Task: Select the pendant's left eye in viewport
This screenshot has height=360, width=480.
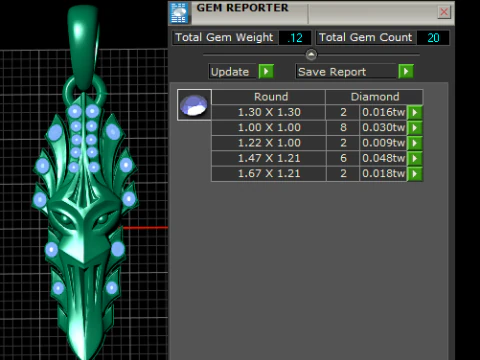Action: point(65,219)
